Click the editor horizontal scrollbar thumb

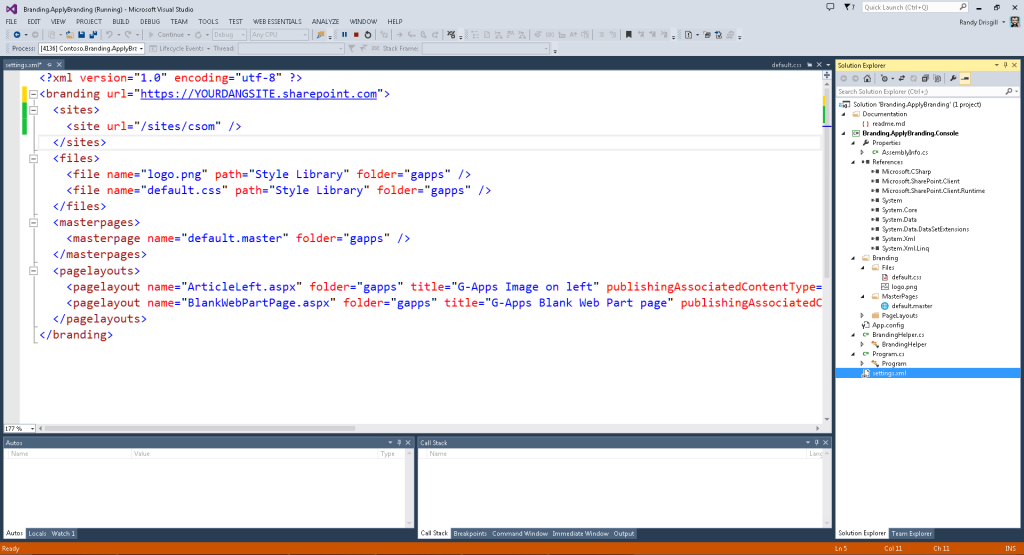click(199, 428)
